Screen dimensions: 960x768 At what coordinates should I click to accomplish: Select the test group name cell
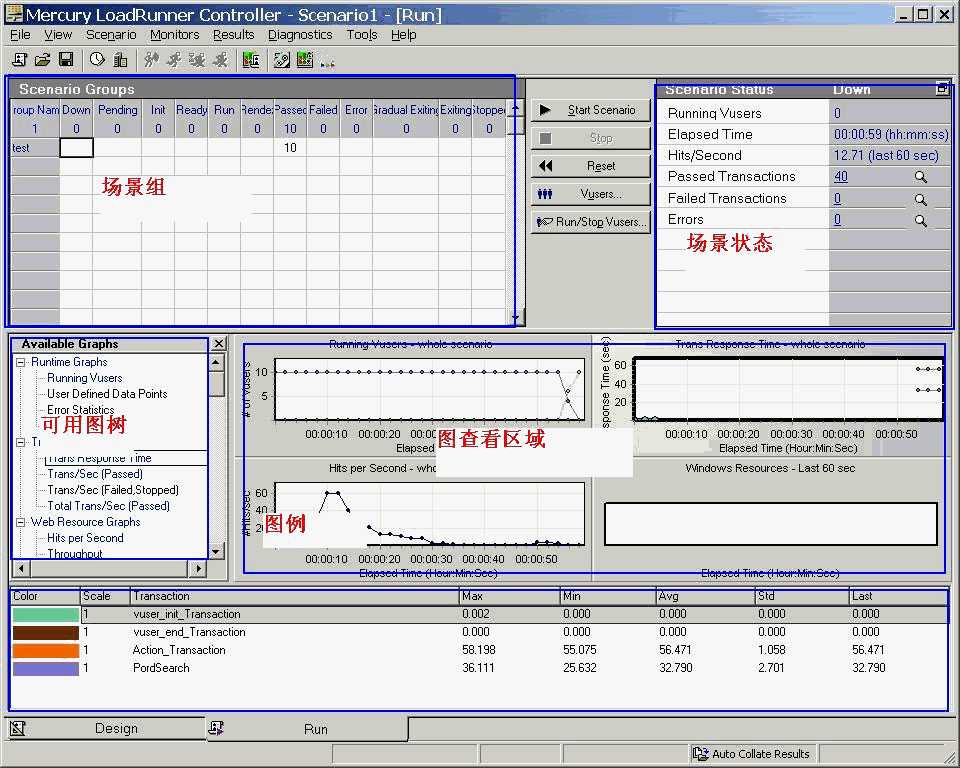35,148
